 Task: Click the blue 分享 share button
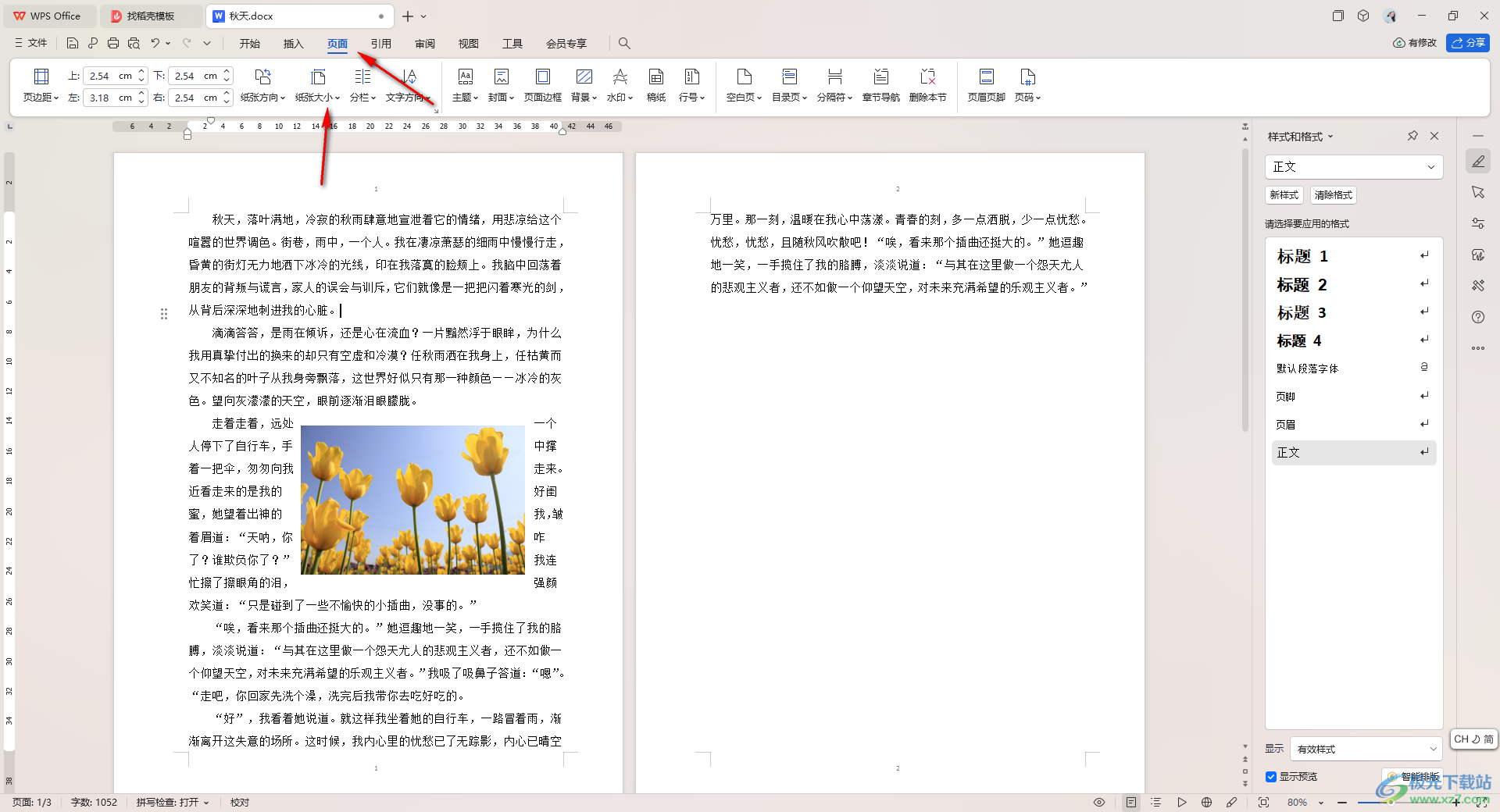[x=1468, y=43]
